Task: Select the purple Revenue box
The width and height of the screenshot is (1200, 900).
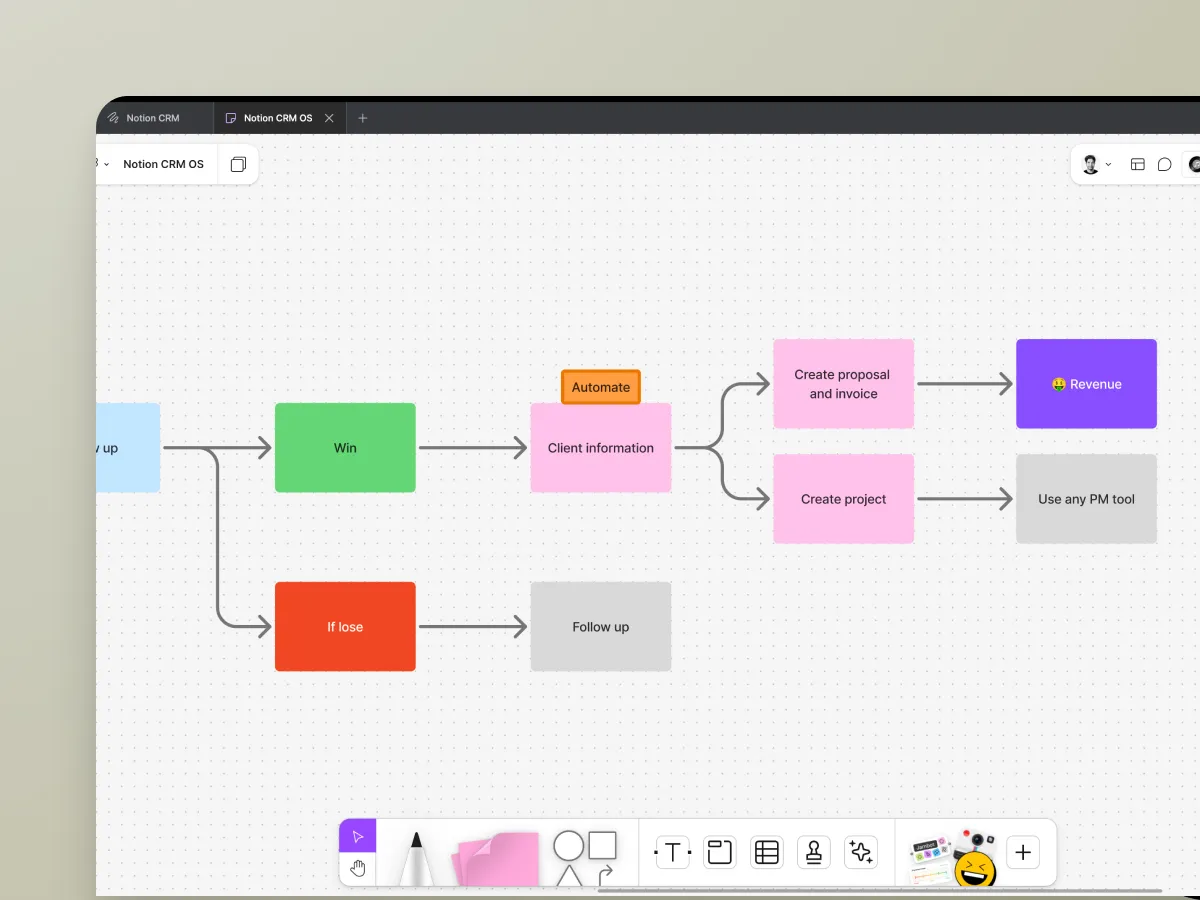Action: 1086,384
